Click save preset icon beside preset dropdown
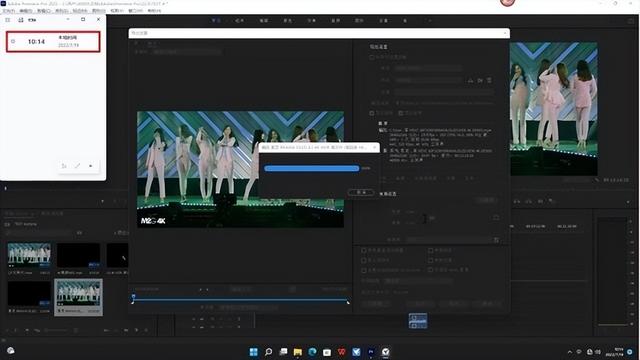Viewport: 640px width, 360px height. (471, 80)
